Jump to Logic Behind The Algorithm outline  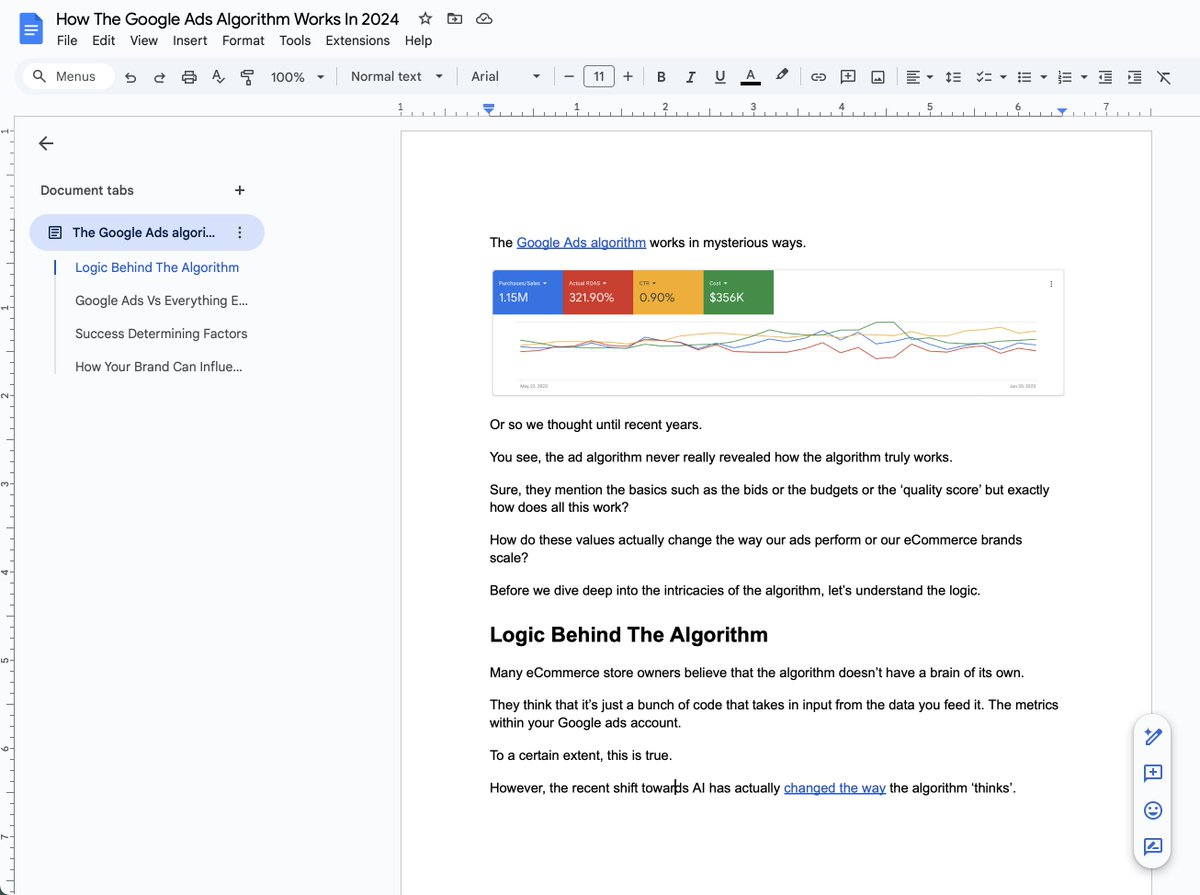pos(157,267)
